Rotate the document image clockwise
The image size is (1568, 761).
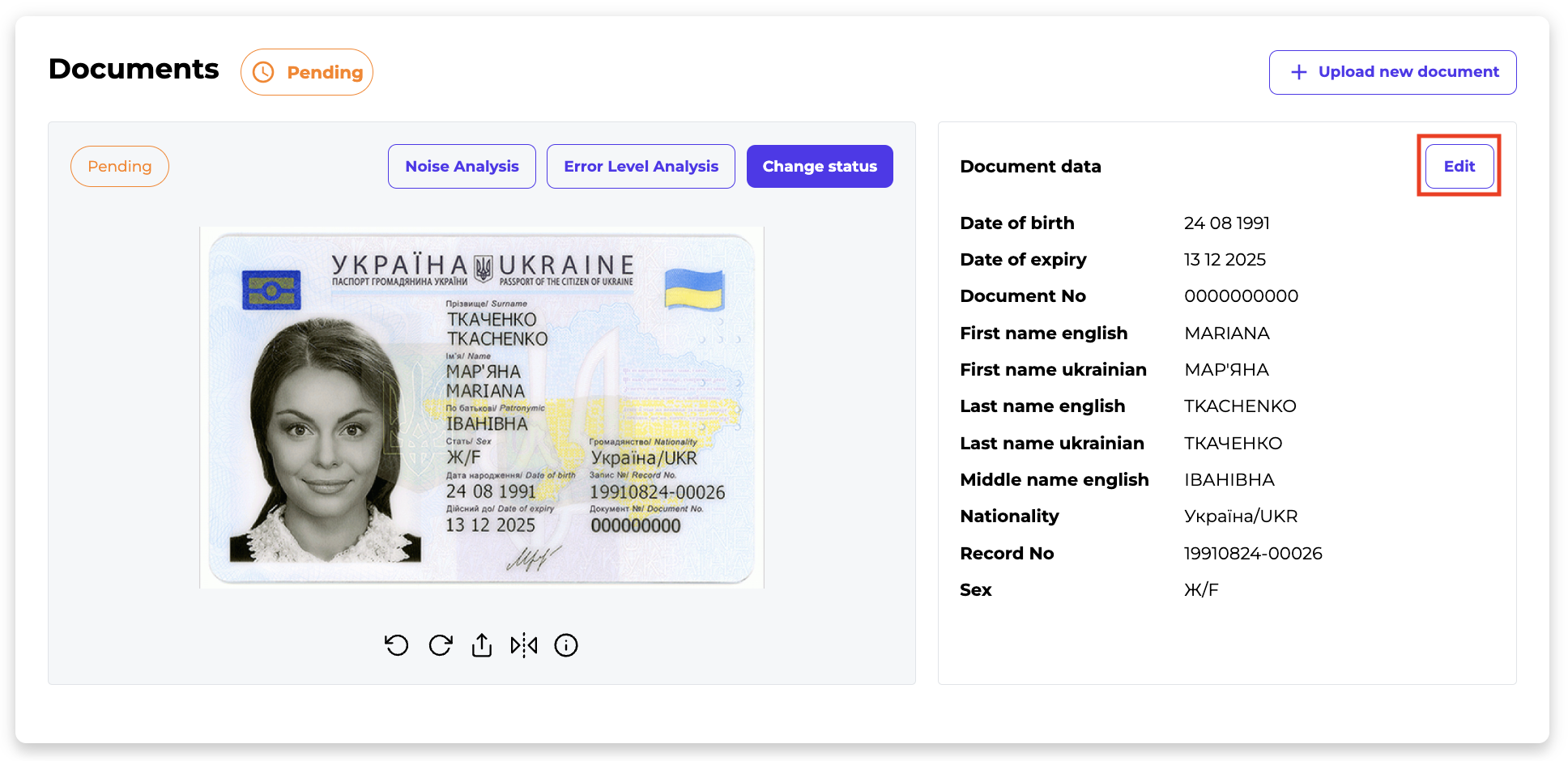tap(440, 645)
